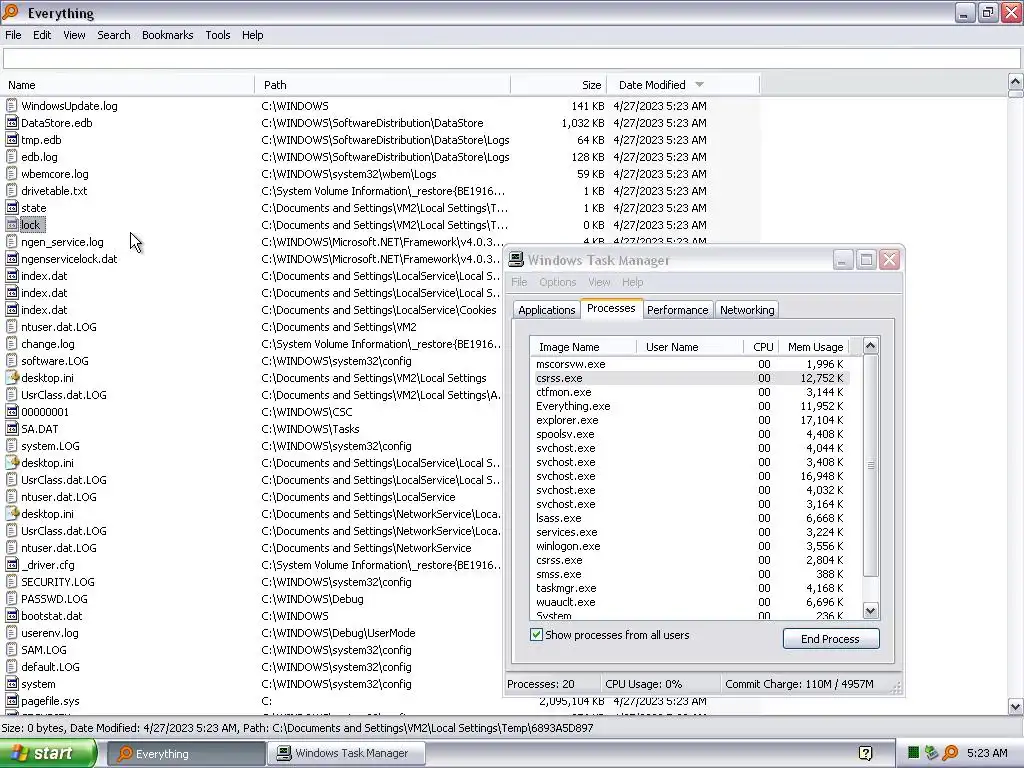This screenshot has height=768, width=1024.
Task: Sort Everything results by Size column
Action: pos(558,85)
